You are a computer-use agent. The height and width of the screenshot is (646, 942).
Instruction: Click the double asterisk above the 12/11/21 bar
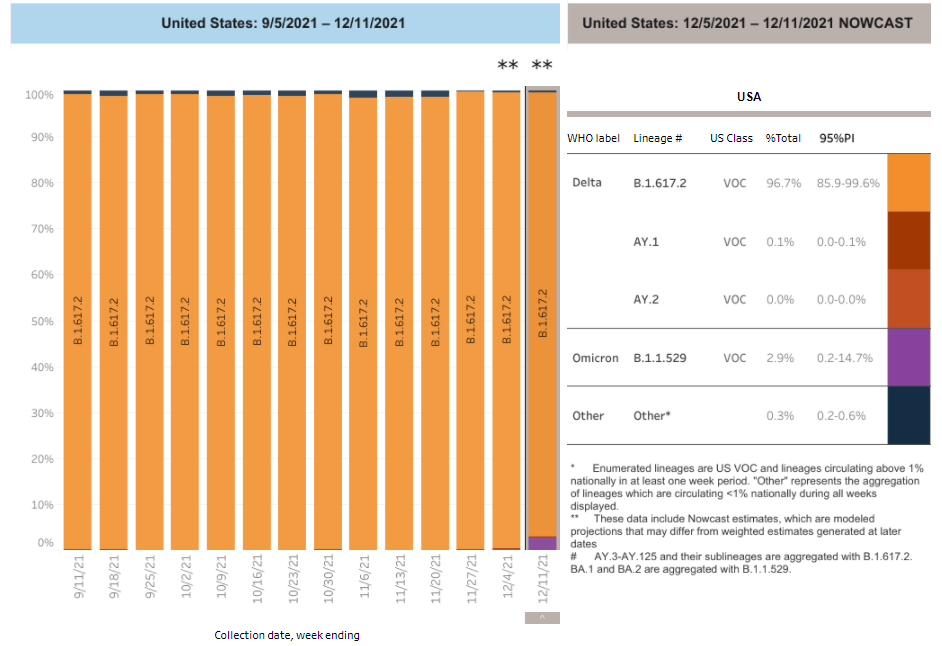pos(542,66)
